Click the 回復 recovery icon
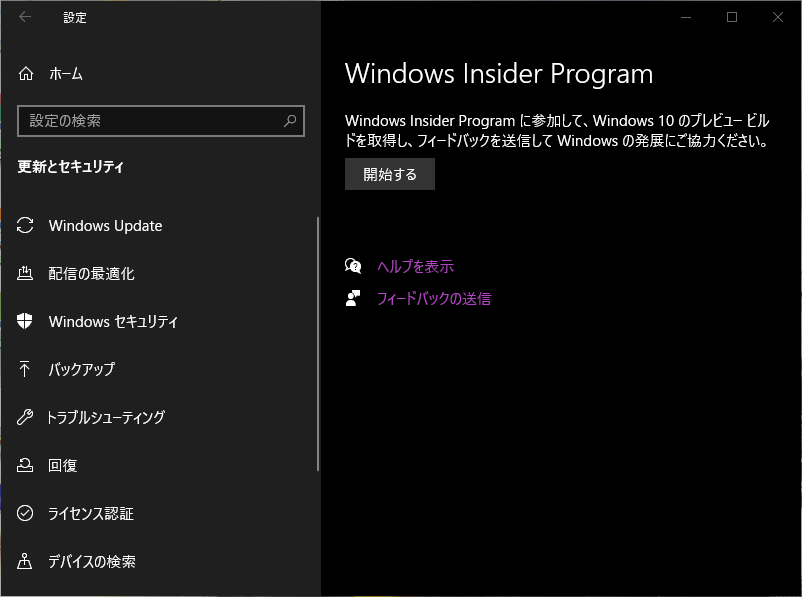The image size is (802, 597). 25,465
